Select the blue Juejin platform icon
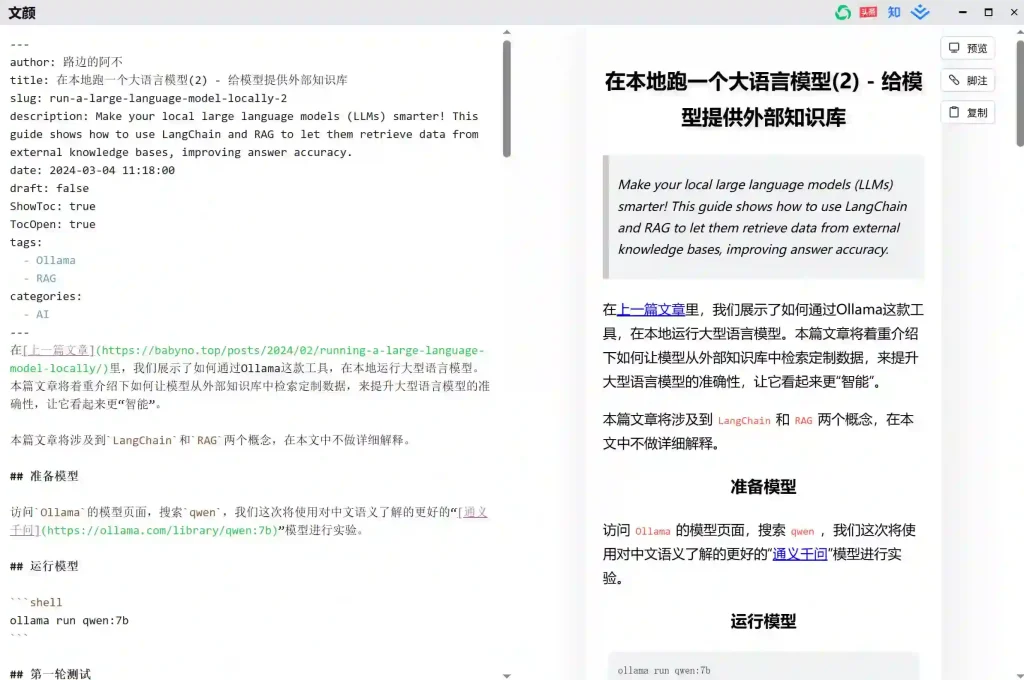This screenshot has width=1024, height=680. coord(920,12)
